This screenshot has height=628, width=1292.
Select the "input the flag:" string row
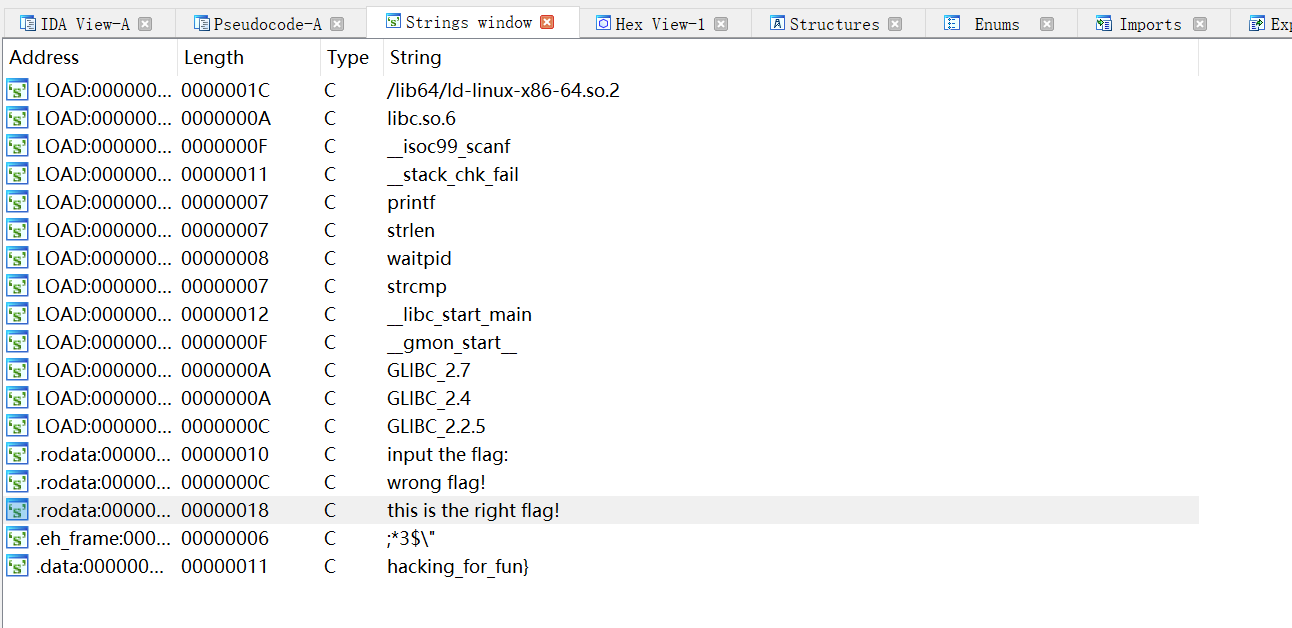448,455
